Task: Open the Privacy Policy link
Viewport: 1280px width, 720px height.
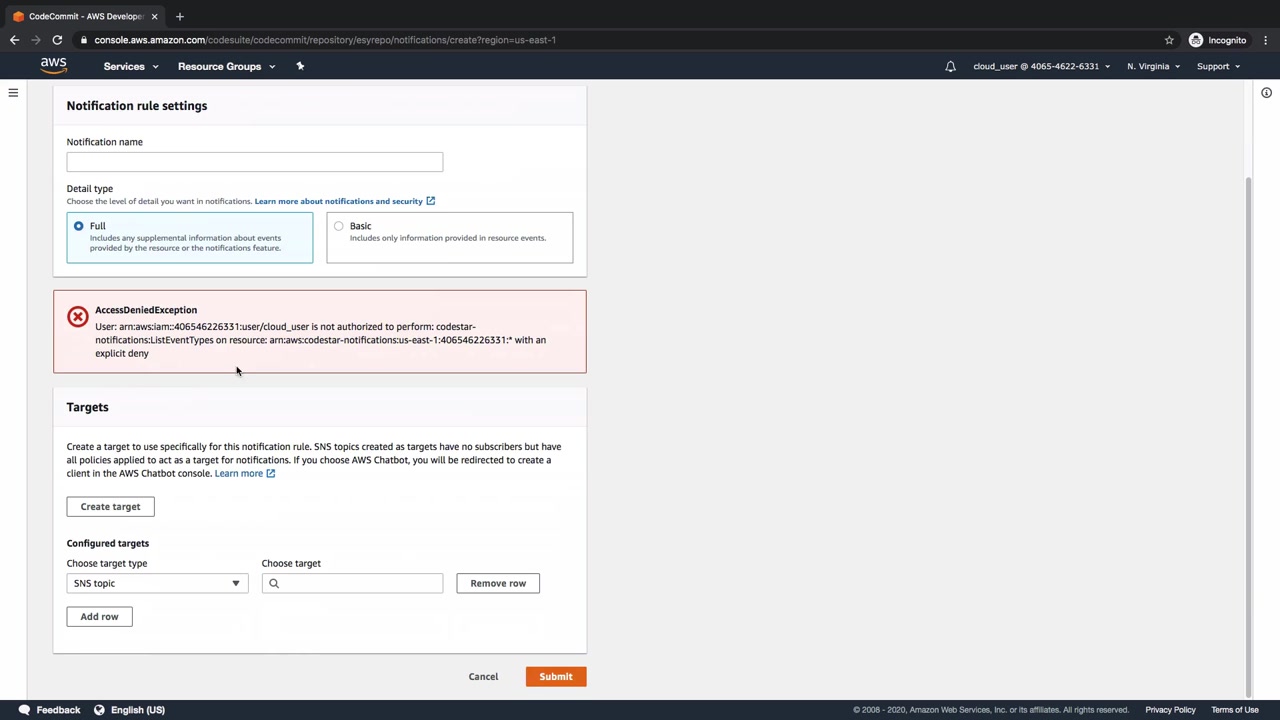Action: (1170, 710)
